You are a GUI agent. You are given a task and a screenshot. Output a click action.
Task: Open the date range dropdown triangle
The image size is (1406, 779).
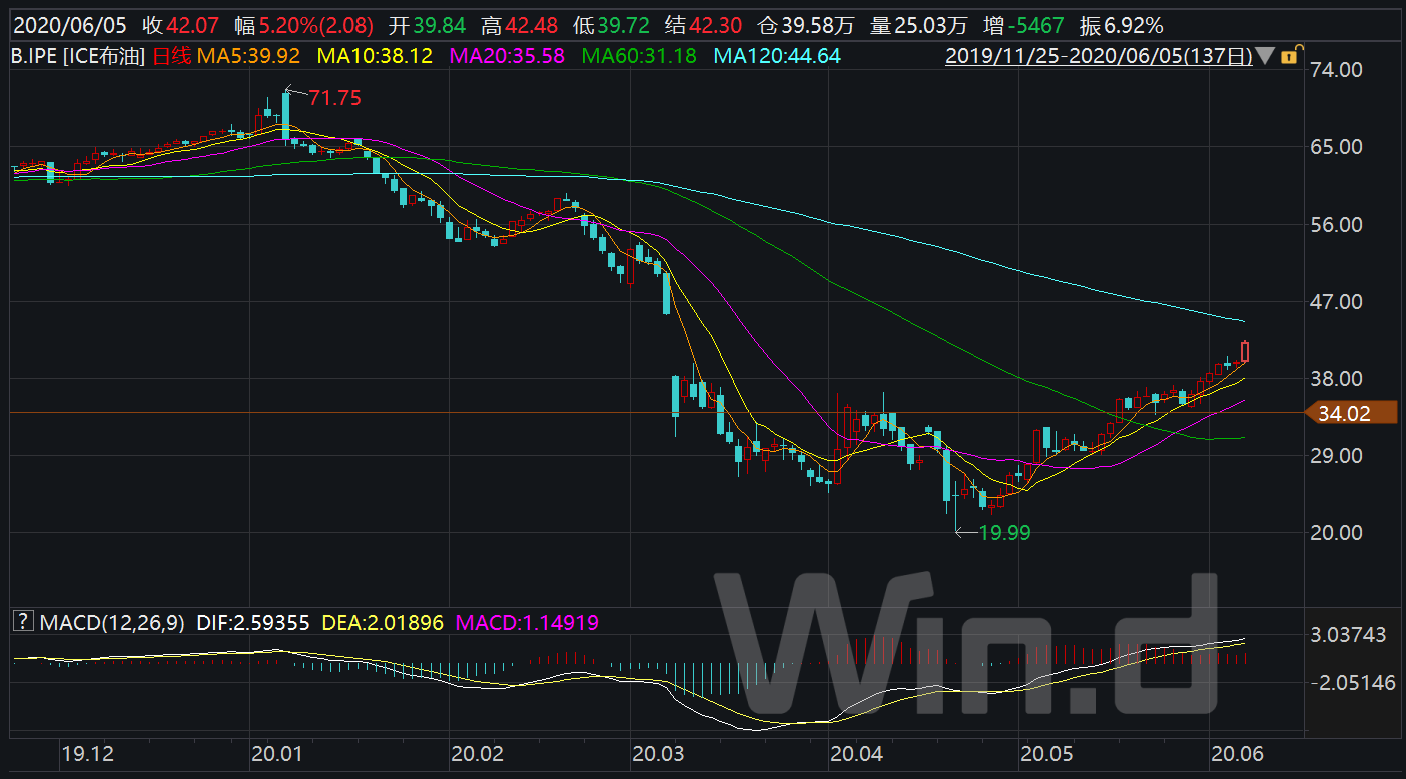pos(1266,57)
